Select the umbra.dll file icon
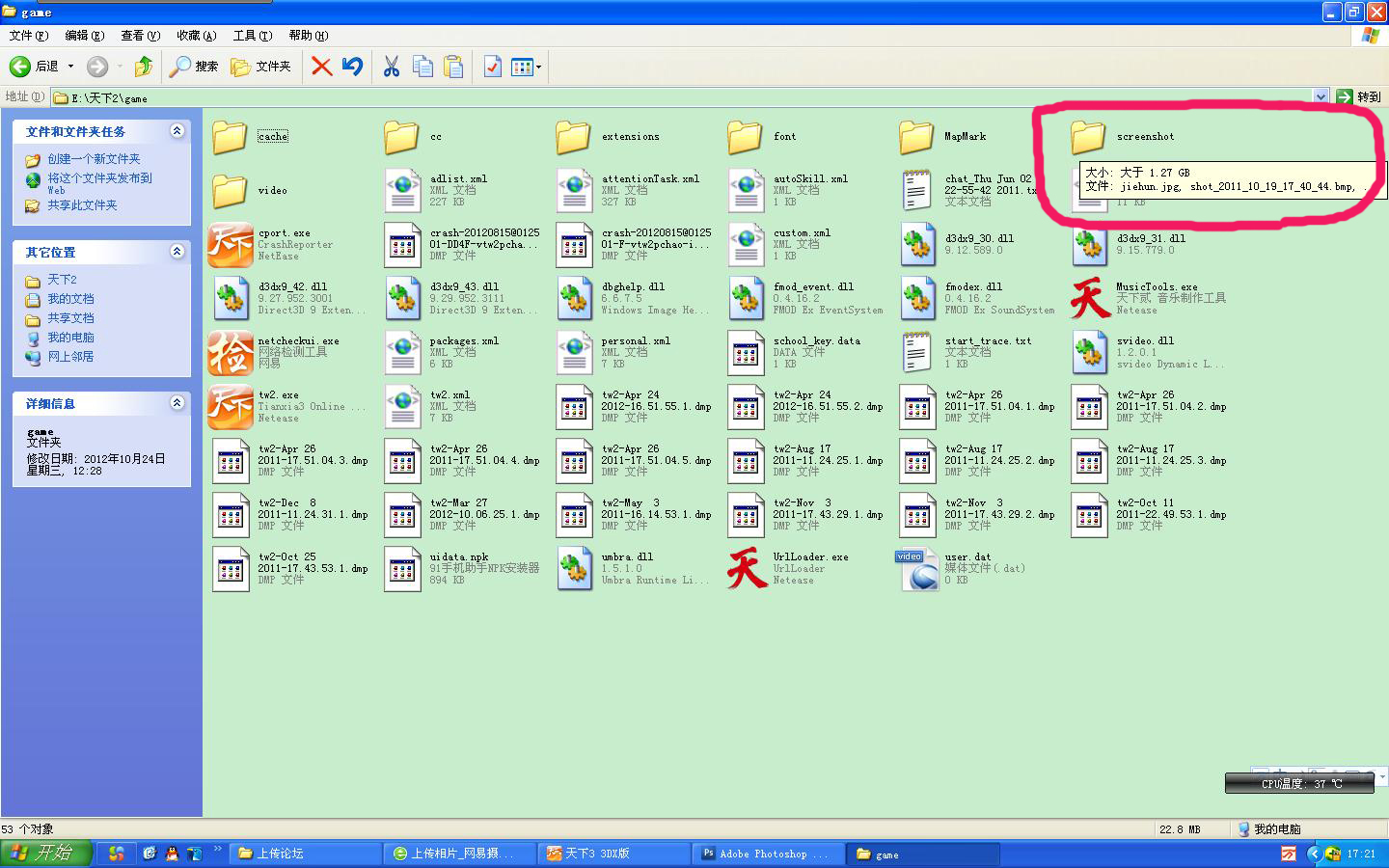The width and height of the screenshot is (1389, 868). click(x=574, y=569)
